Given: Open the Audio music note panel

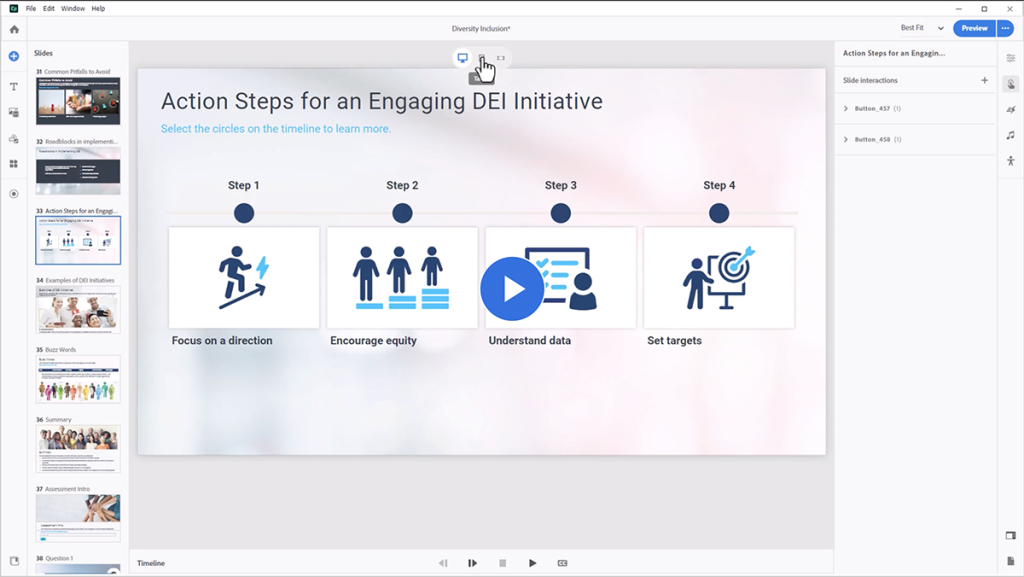Looking at the screenshot, I should tap(1010, 135).
